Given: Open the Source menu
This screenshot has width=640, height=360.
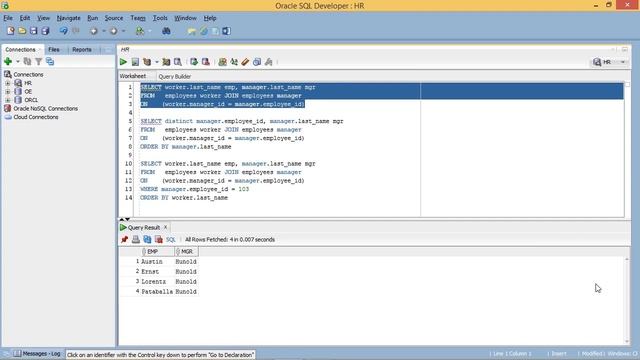Looking at the screenshot, I should pyautogui.click(x=114, y=18).
